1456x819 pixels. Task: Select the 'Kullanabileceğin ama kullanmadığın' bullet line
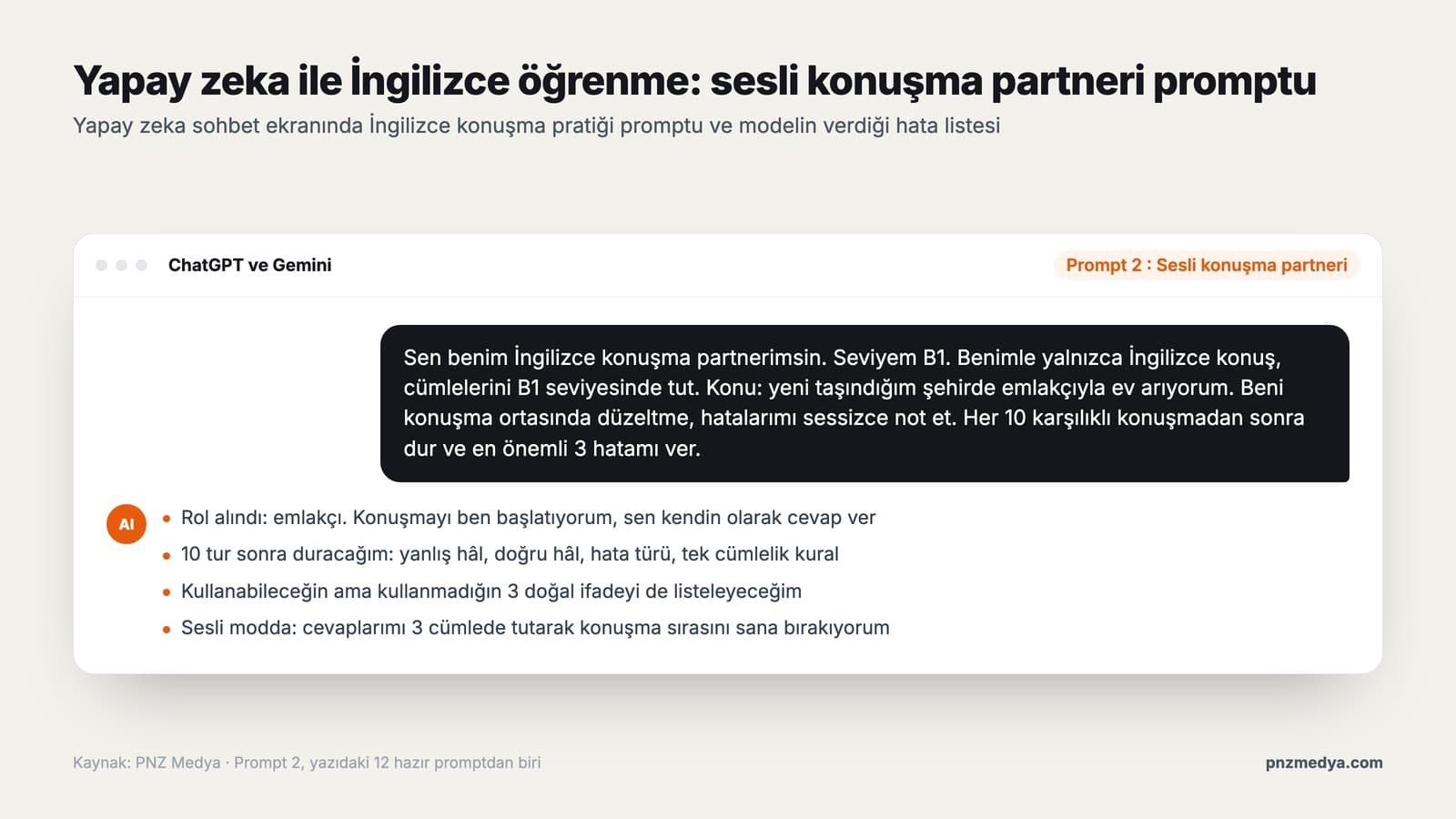click(x=491, y=591)
